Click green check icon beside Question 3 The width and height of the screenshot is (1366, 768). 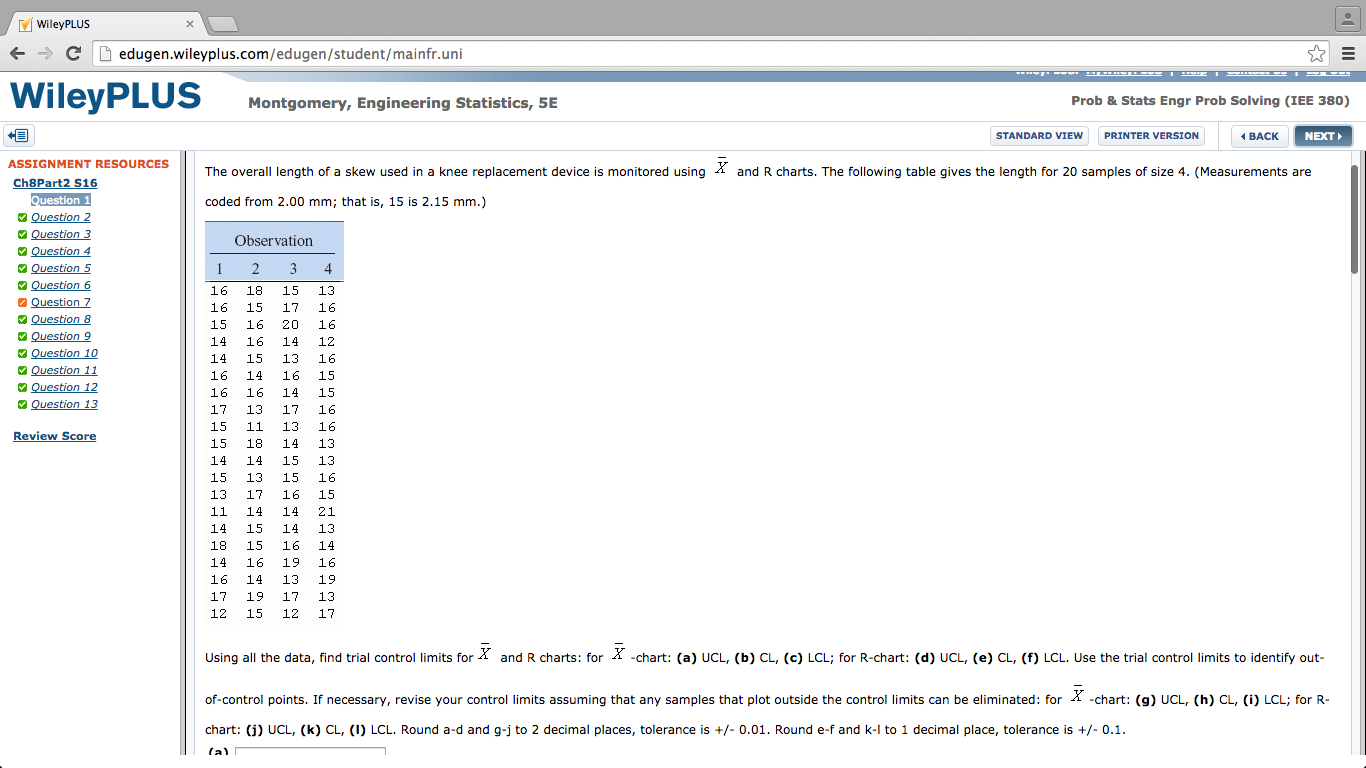[x=22, y=234]
